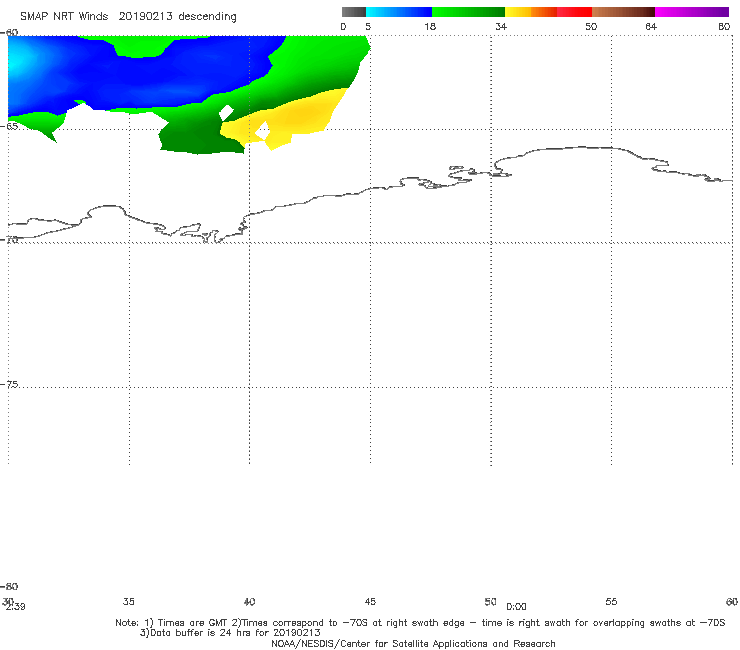Screen dimensions: 740x650
Task: Pick the magenta-purple segment of the color bar
Action: point(692,12)
